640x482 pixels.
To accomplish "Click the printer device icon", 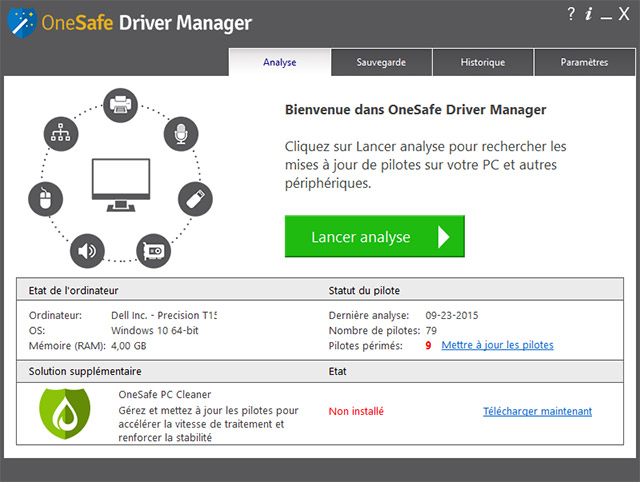I will click(x=120, y=105).
